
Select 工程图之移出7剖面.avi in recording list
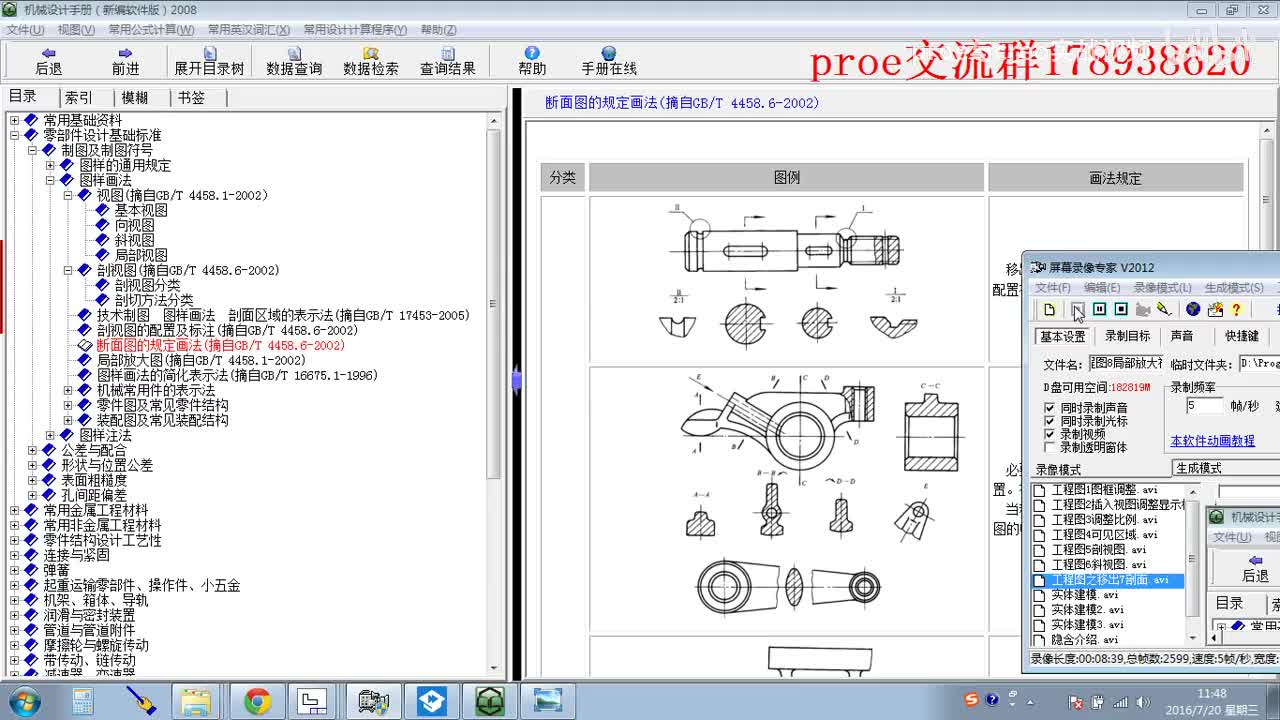coord(1109,580)
